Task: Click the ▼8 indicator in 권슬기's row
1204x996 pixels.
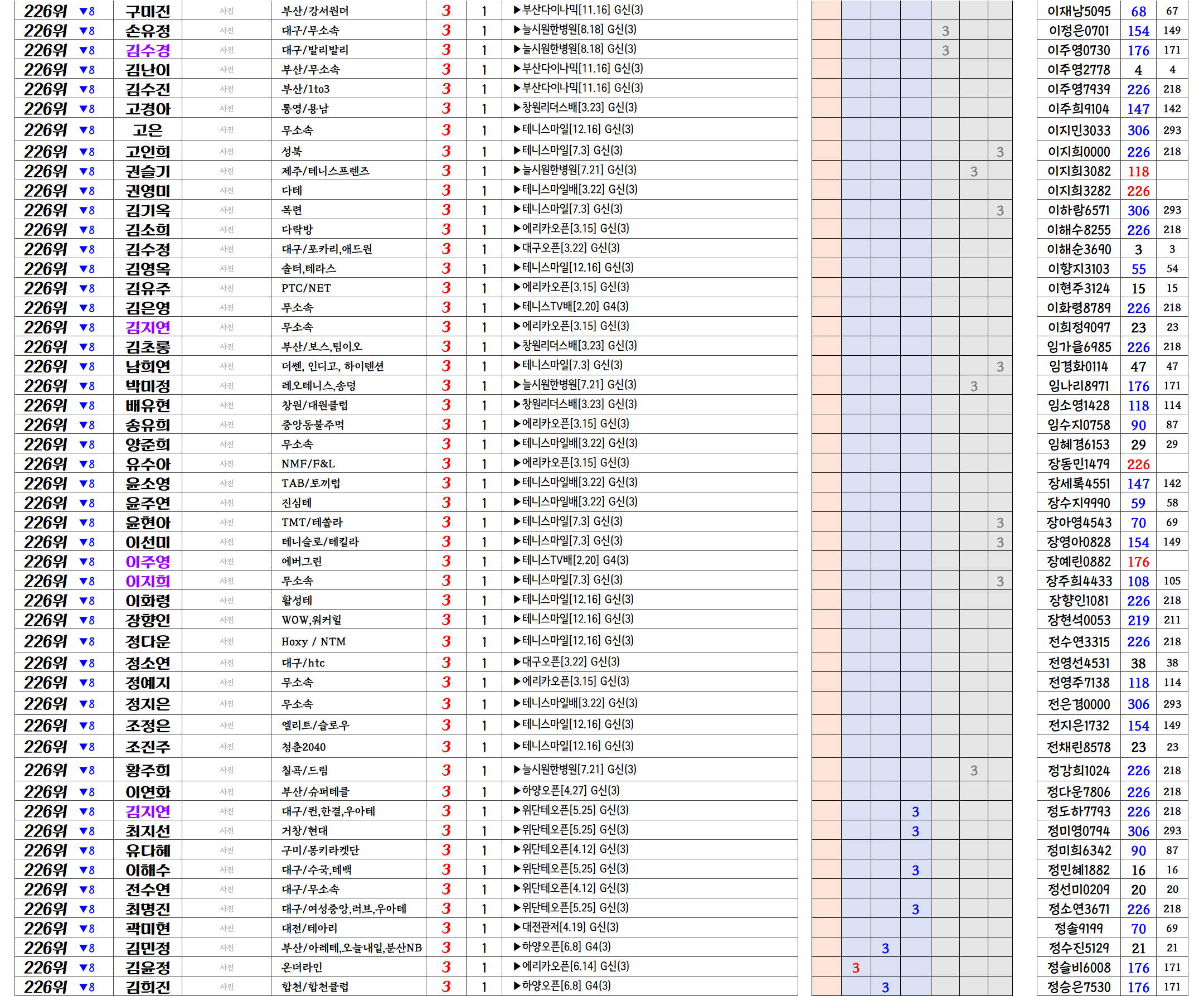Action: click(86, 171)
